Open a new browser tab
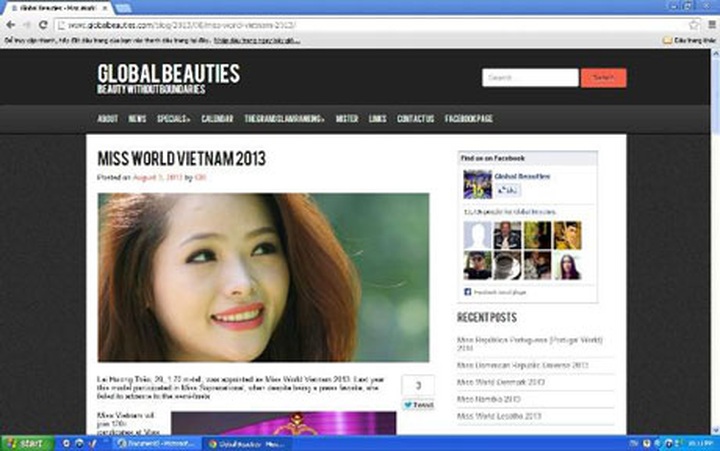Screen dimensions: 720x451 123,8
